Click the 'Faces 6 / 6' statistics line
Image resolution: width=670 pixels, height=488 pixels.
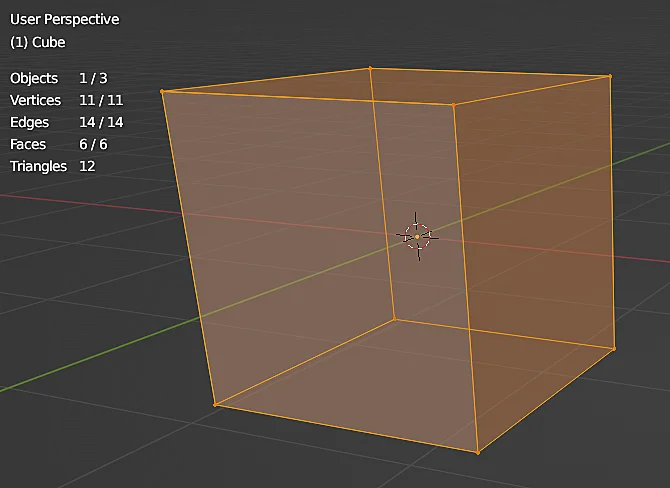coord(59,144)
